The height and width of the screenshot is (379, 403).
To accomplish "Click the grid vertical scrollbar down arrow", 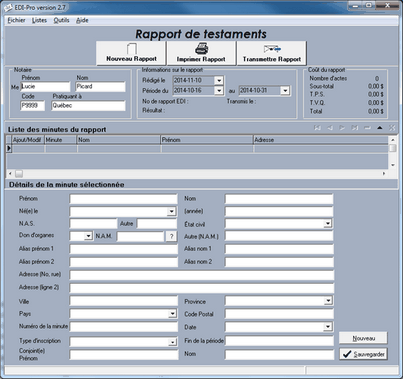I will click(393, 165).
